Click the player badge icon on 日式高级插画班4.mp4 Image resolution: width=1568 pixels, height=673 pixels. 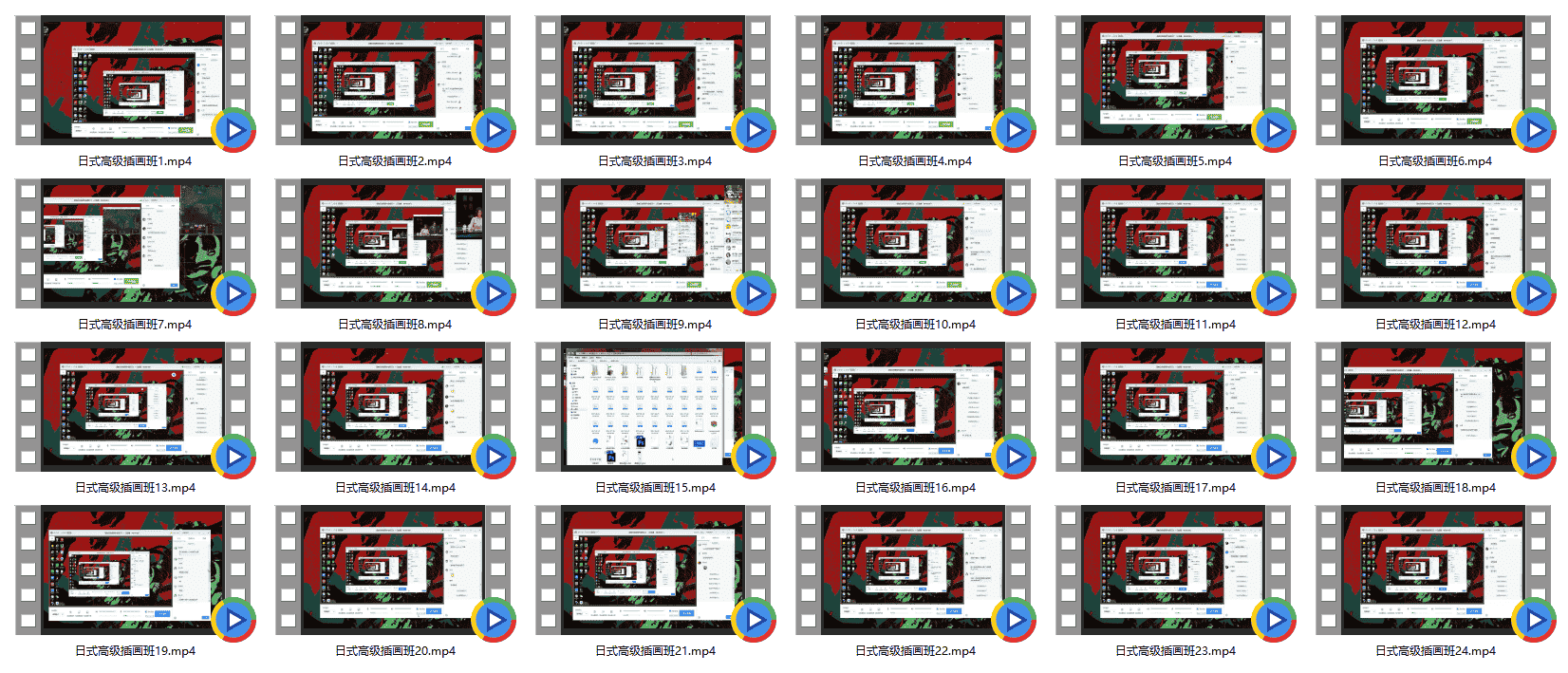(x=1014, y=130)
